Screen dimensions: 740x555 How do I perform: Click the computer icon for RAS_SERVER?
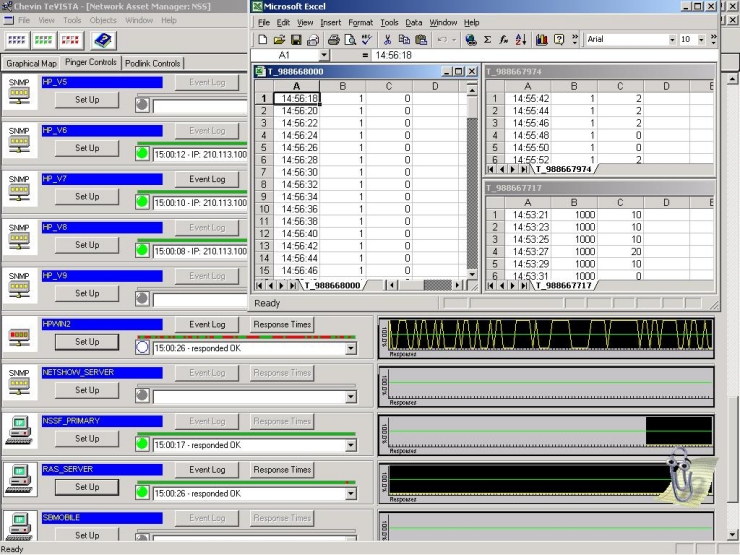[x=19, y=479]
